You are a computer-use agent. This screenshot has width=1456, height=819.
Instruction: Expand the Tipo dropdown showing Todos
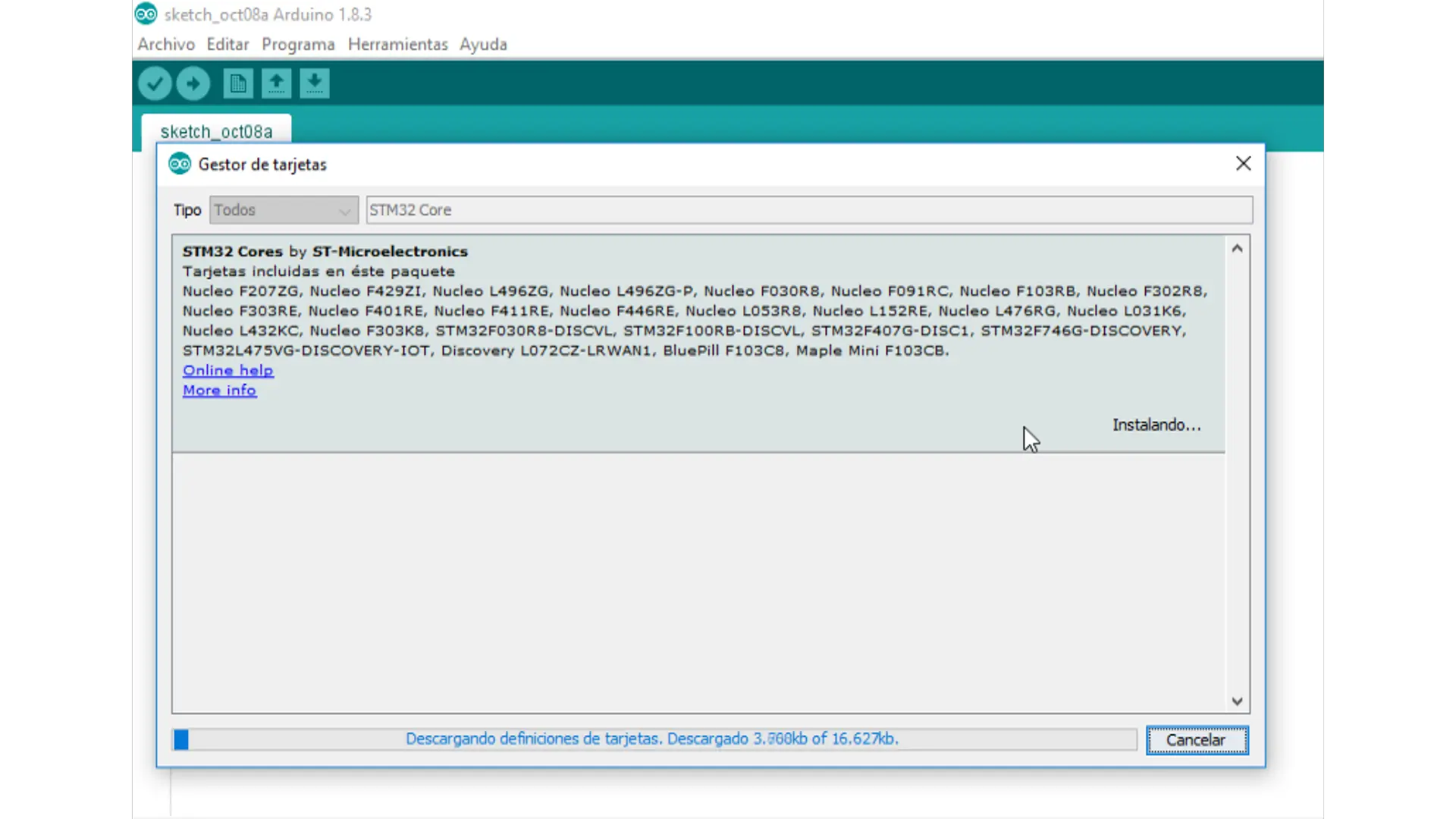(x=284, y=210)
